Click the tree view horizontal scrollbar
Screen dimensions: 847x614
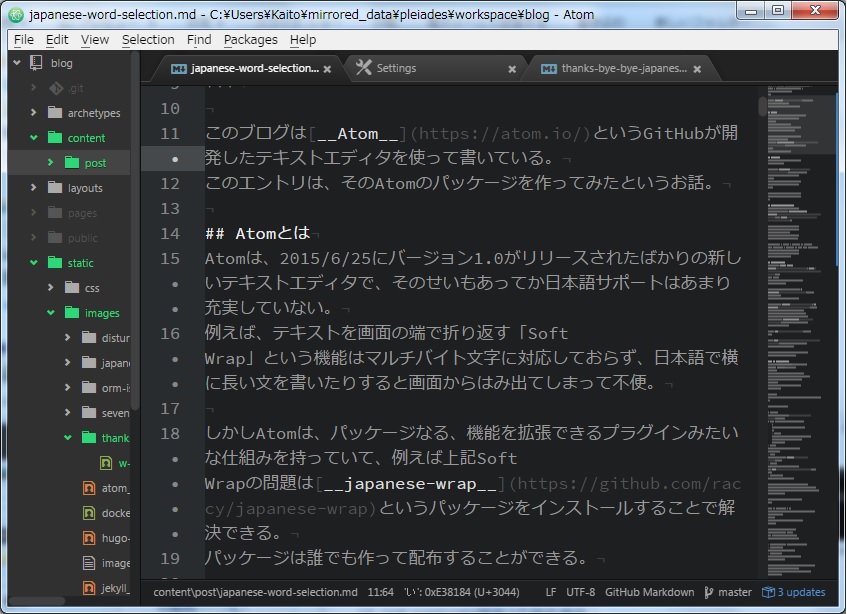pos(37,600)
